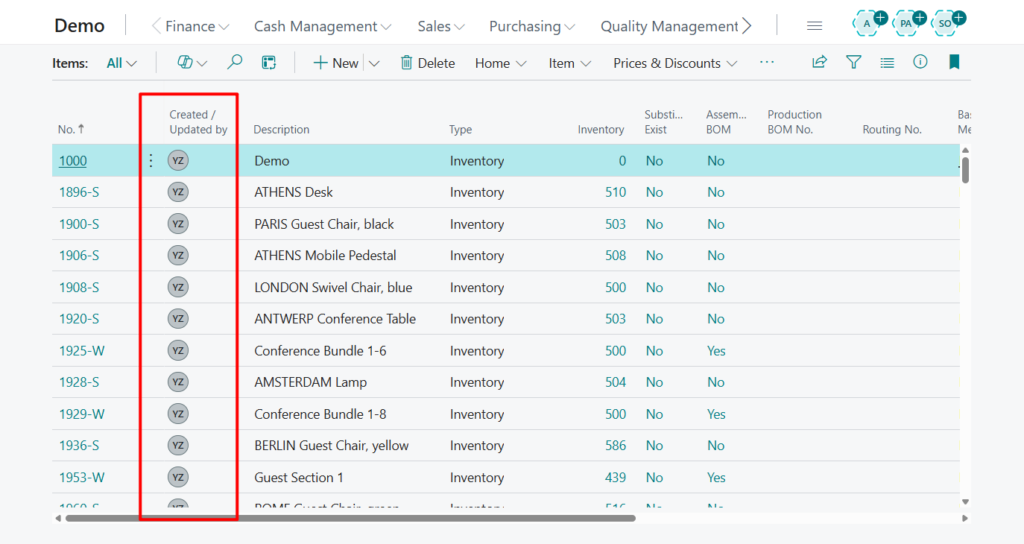The height and width of the screenshot is (544, 1024).
Task: Open the hamburger menu icon
Action: pos(814,26)
